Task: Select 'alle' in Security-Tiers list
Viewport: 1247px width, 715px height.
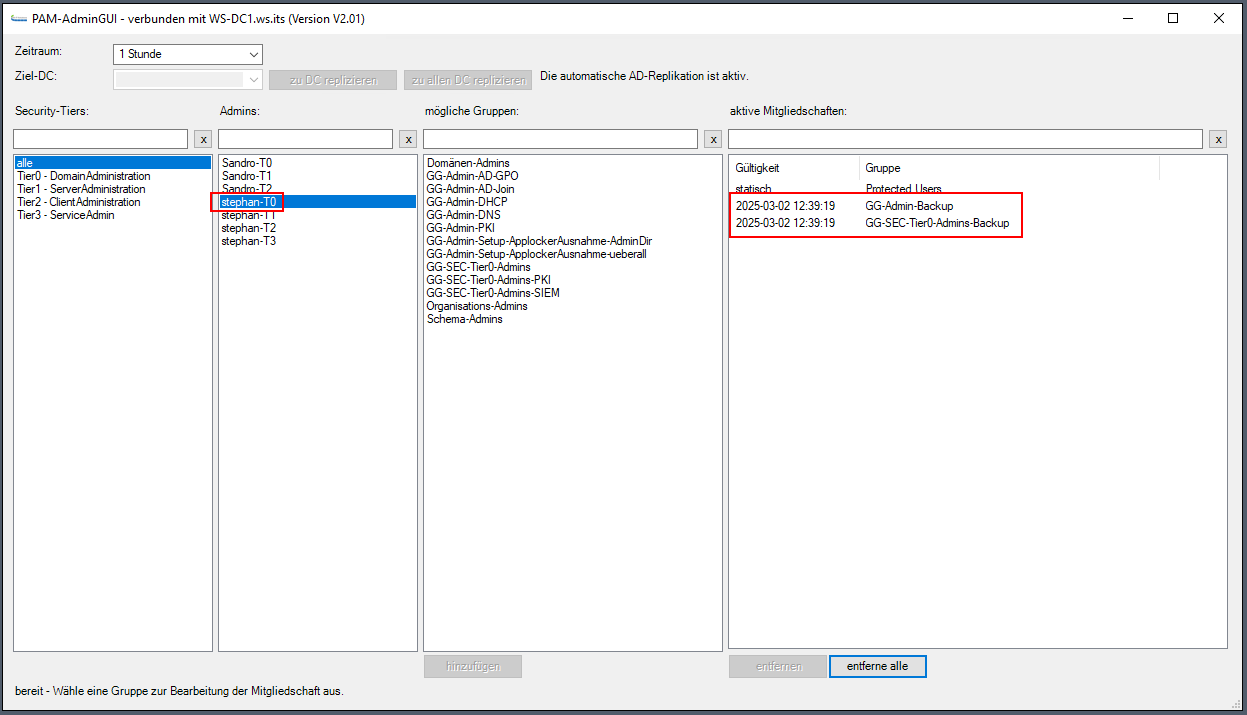Action: (x=113, y=162)
